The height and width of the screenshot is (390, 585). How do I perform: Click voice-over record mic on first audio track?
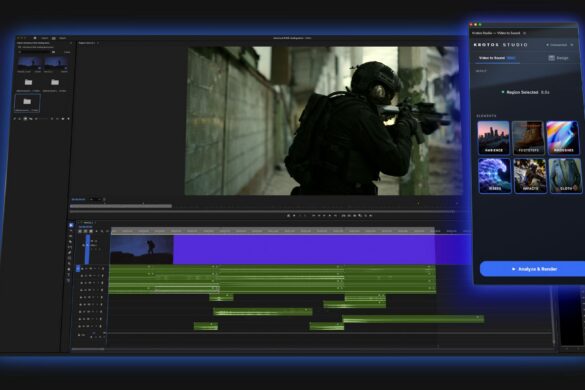(x=102, y=269)
